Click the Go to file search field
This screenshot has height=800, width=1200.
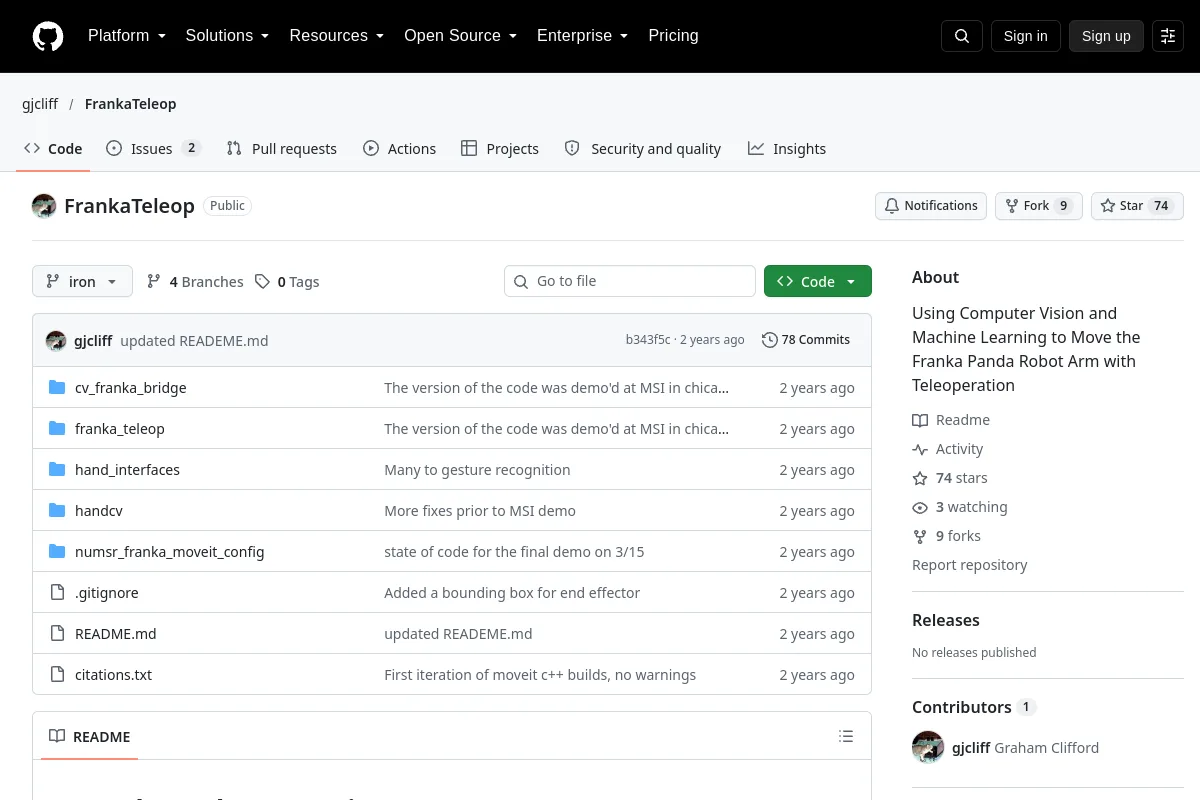[x=630, y=281]
